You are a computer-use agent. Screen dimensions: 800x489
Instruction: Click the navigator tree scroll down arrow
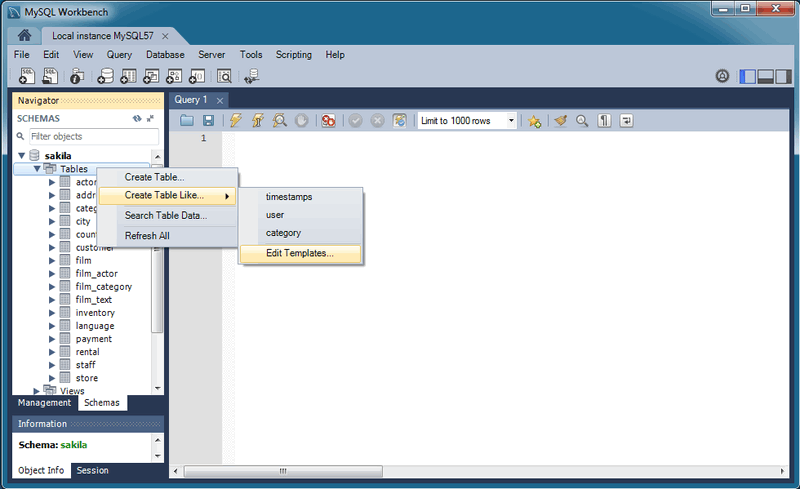(158, 388)
